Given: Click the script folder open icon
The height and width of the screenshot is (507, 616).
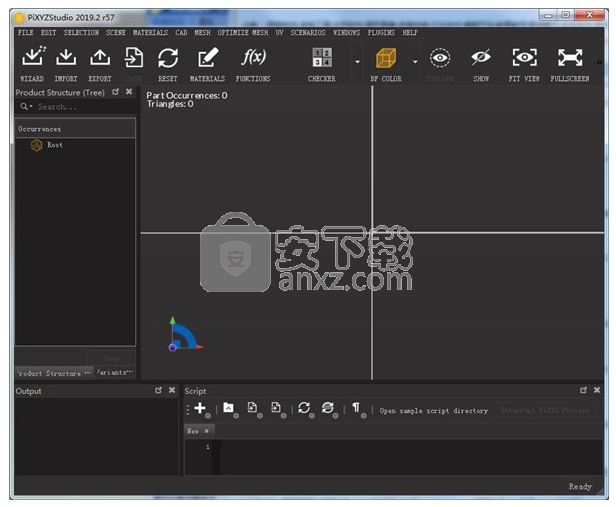Looking at the screenshot, I should (229, 408).
